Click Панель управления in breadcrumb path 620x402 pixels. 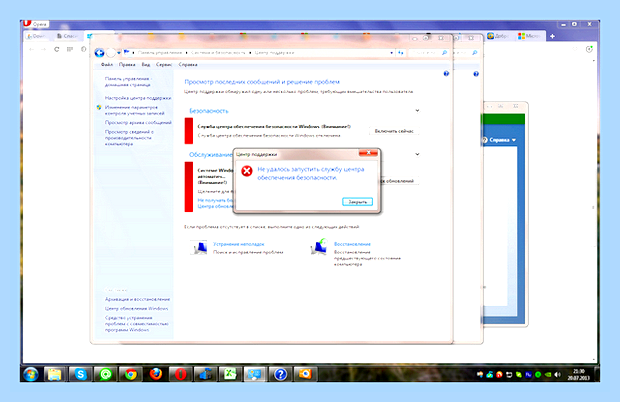(x=160, y=53)
